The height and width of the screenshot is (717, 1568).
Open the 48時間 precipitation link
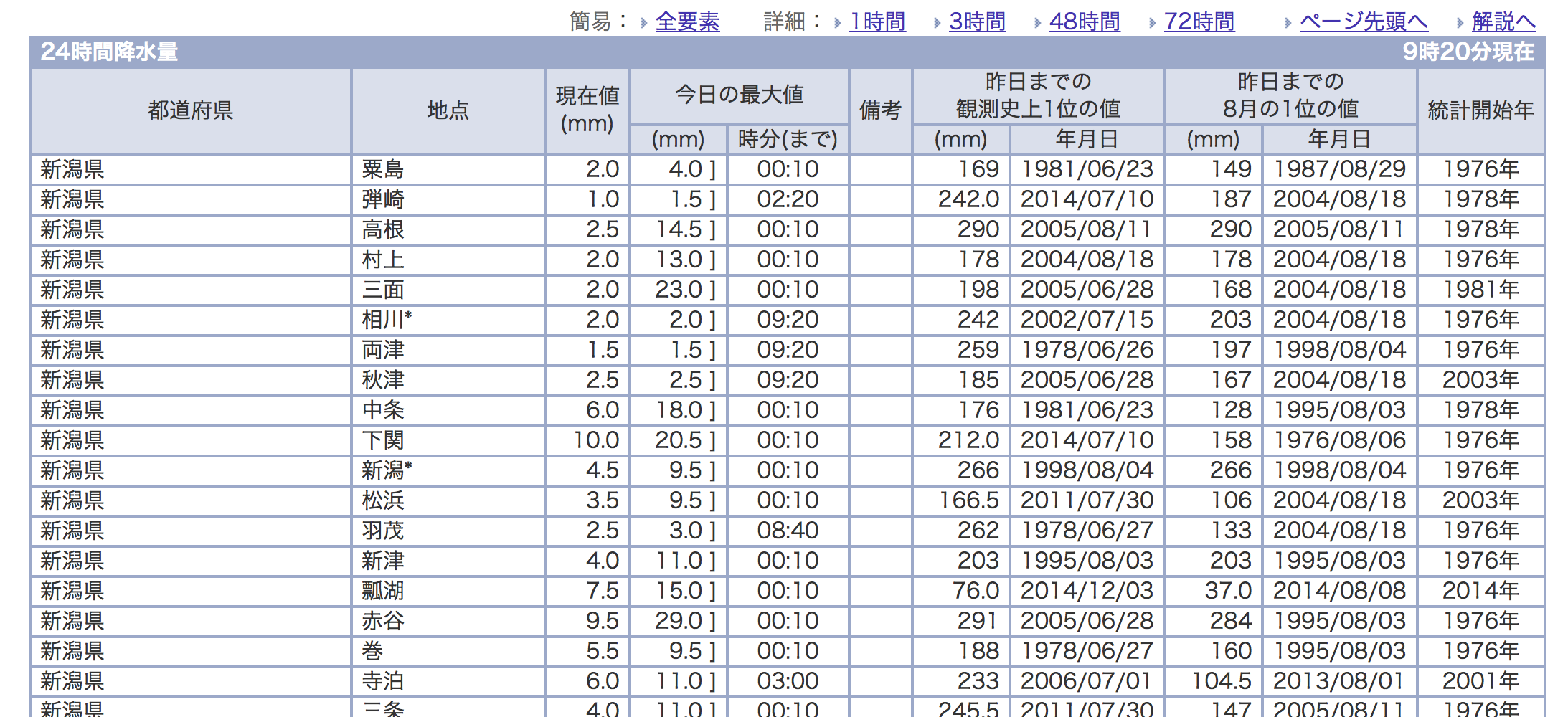point(1085,22)
